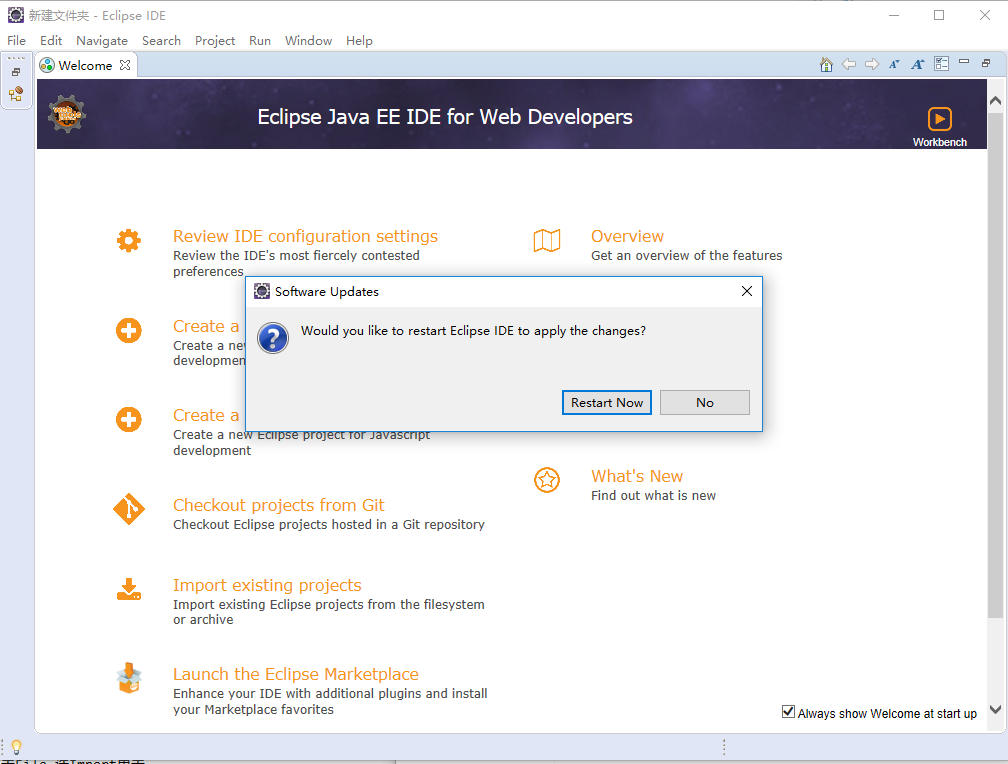Click the Import existing projects download icon
Screen dimensions: 1008x764
[x=129, y=589]
